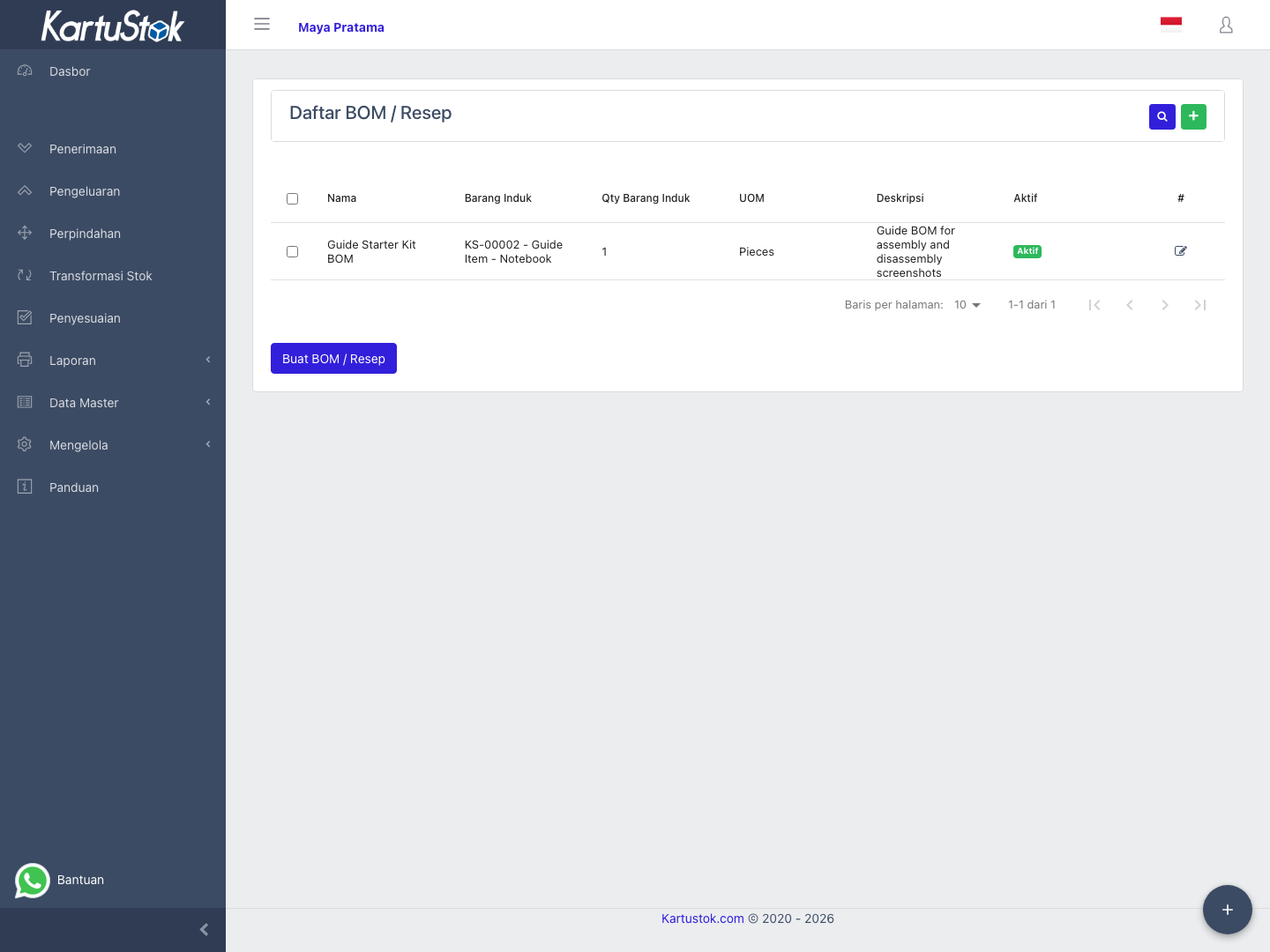
Task: Check the Guide Starter Kit BOM row
Action: [292, 251]
